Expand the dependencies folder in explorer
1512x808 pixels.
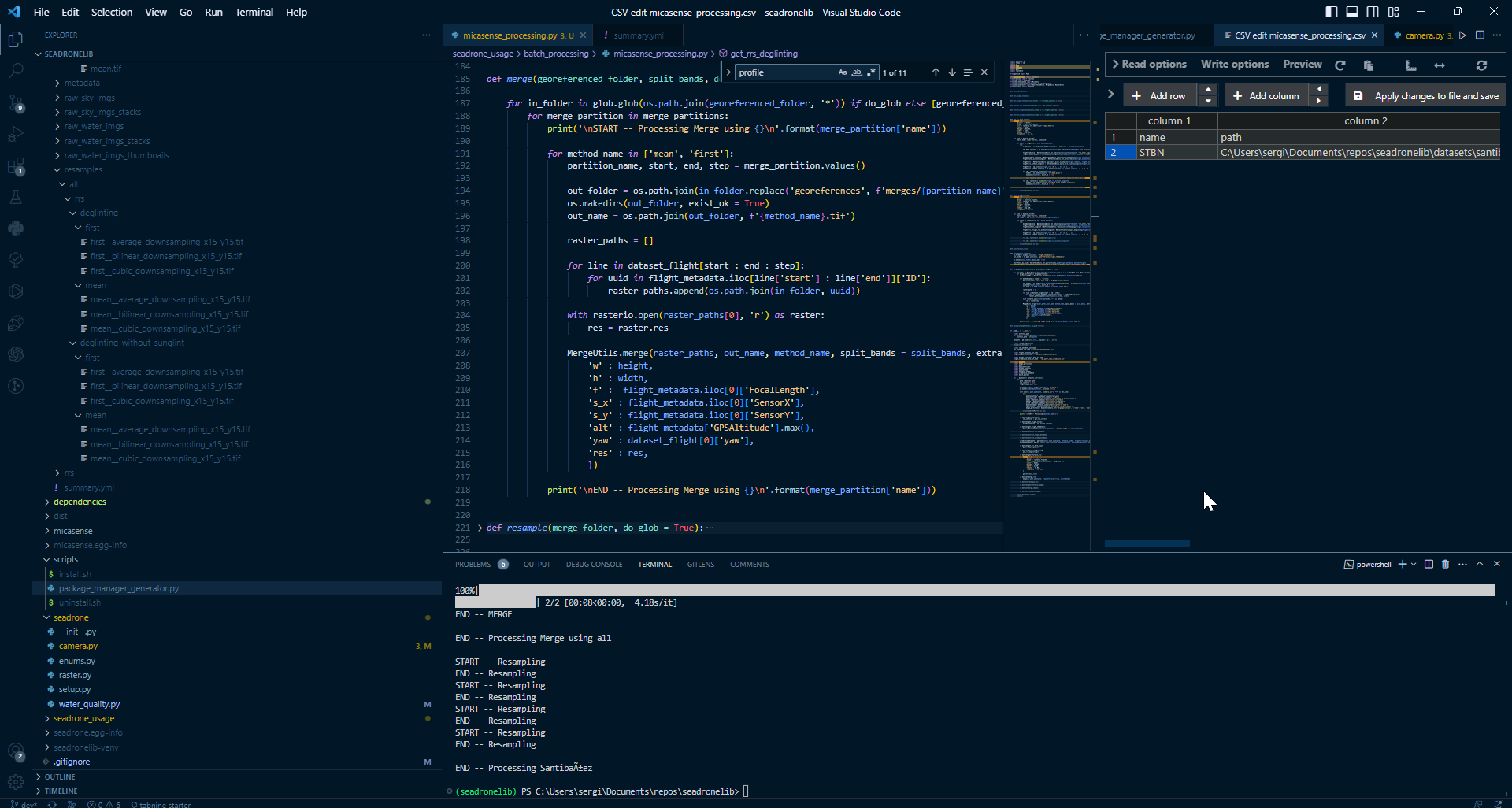point(80,502)
